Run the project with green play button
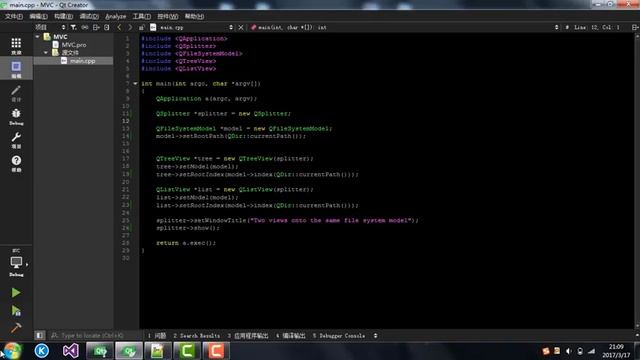The width and height of the screenshot is (640, 360). point(16,292)
